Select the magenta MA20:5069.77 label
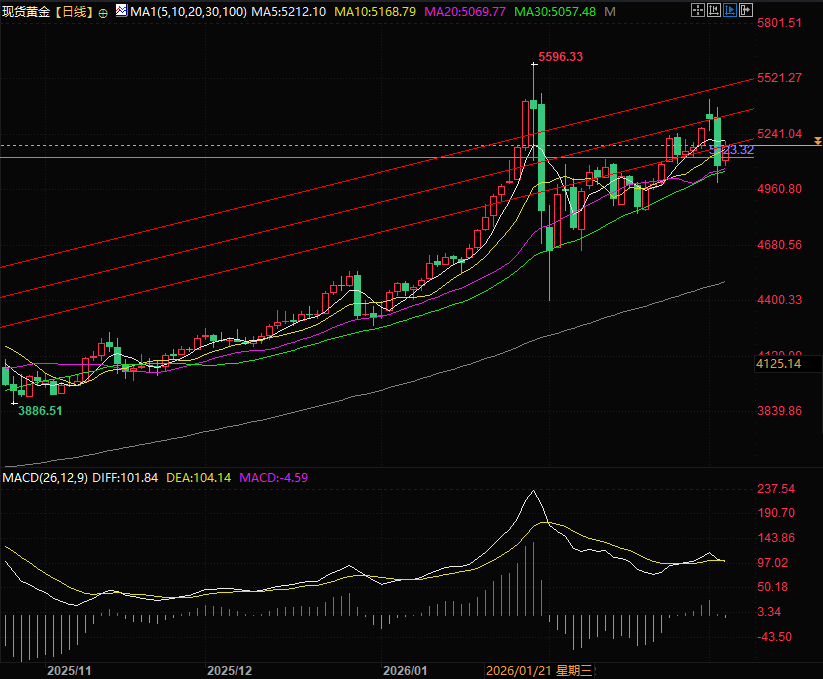Image resolution: width=823 pixels, height=679 pixels. [466, 12]
